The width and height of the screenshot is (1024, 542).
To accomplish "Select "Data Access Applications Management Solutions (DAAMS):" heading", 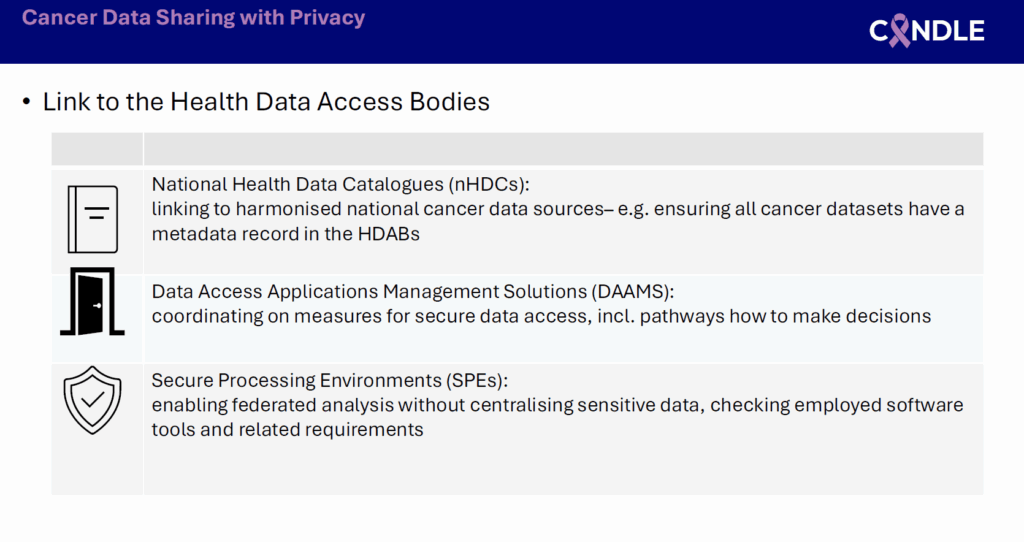I will pyautogui.click(x=413, y=292).
